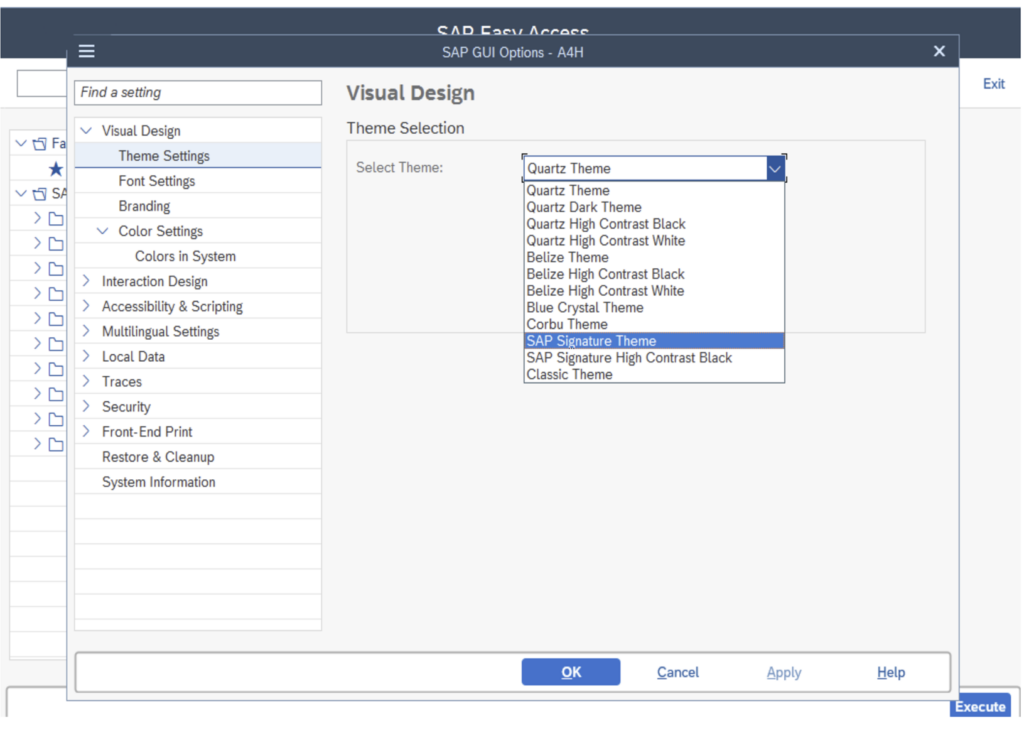Viewport: 1024px width, 743px height.
Task: Choose SAP Signature High Contrast Black
Action: (654, 358)
